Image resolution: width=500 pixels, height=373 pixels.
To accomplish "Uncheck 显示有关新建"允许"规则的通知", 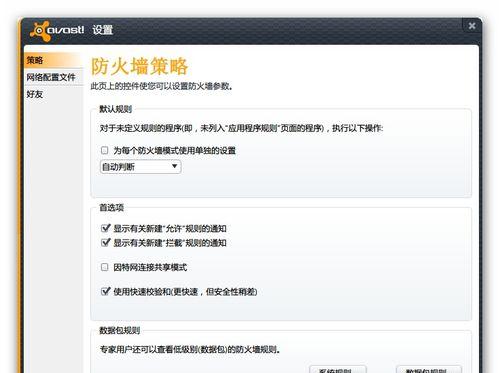I will coord(105,228).
